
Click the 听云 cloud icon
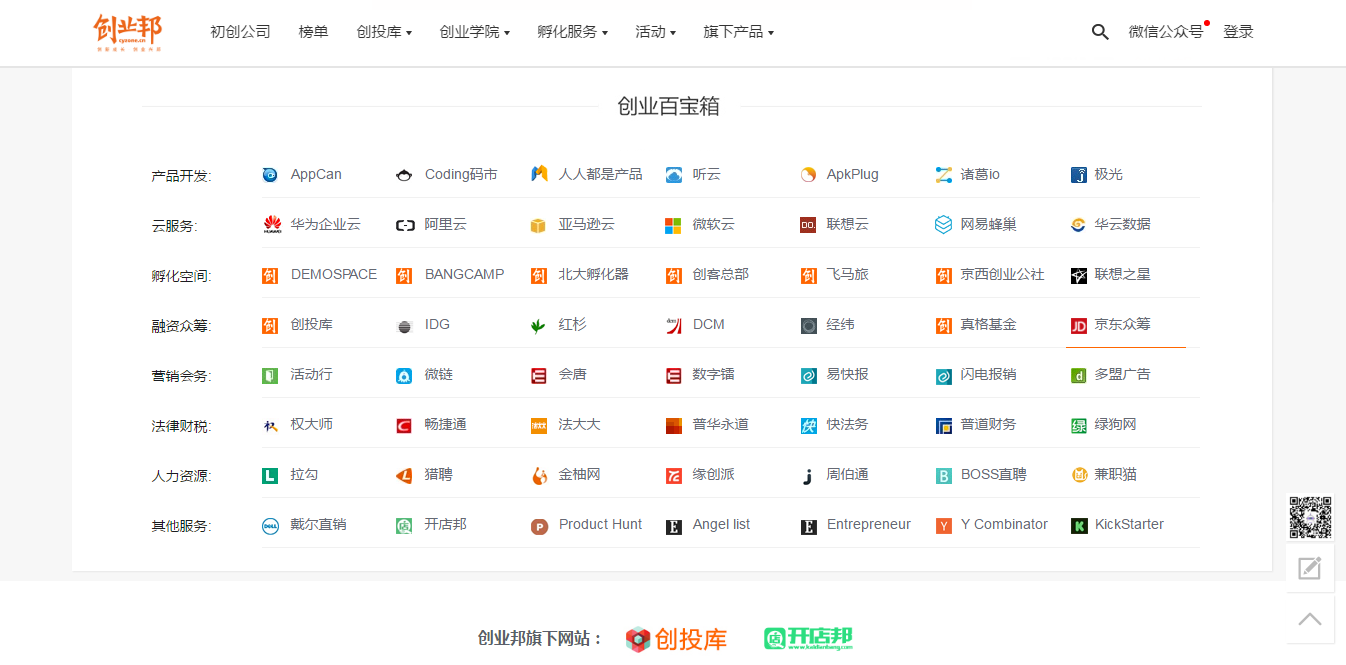[x=674, y=175]
